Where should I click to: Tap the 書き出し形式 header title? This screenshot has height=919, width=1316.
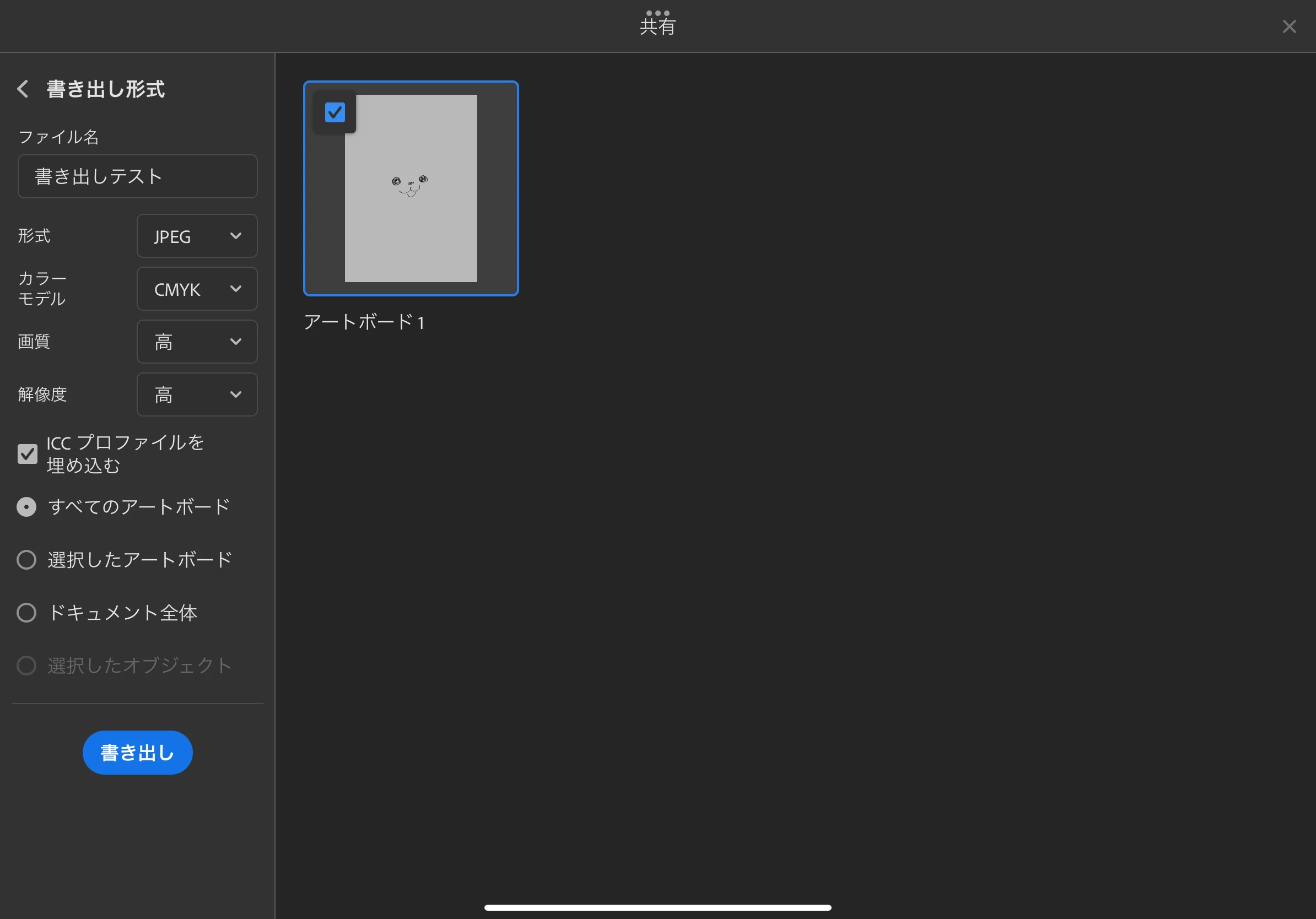[x=105, y=89]
